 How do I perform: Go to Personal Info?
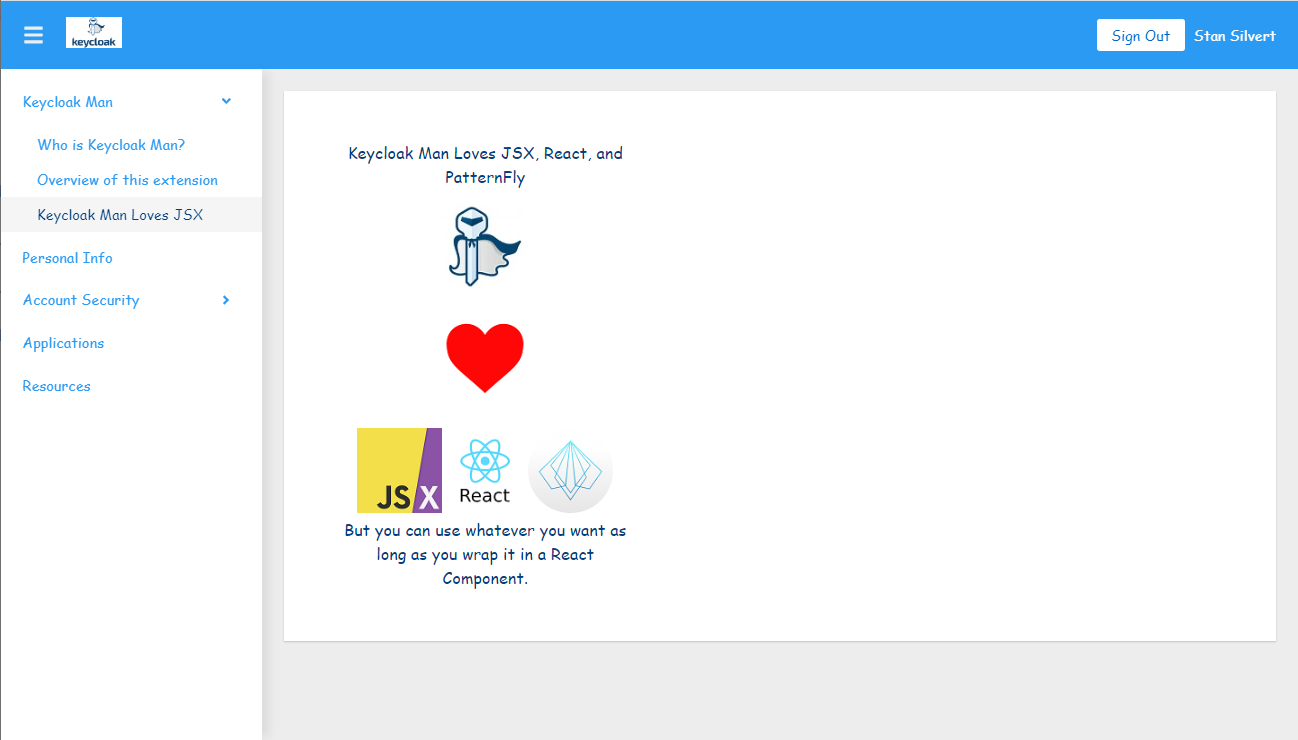[67, 258]
